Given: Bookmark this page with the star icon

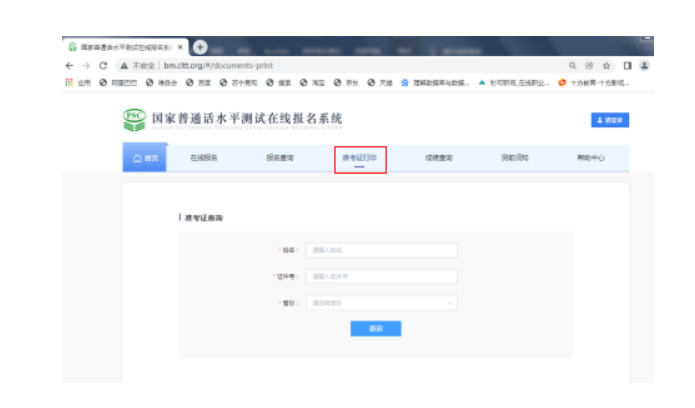Looking at the screenshot, I should [x=606, y=66].
